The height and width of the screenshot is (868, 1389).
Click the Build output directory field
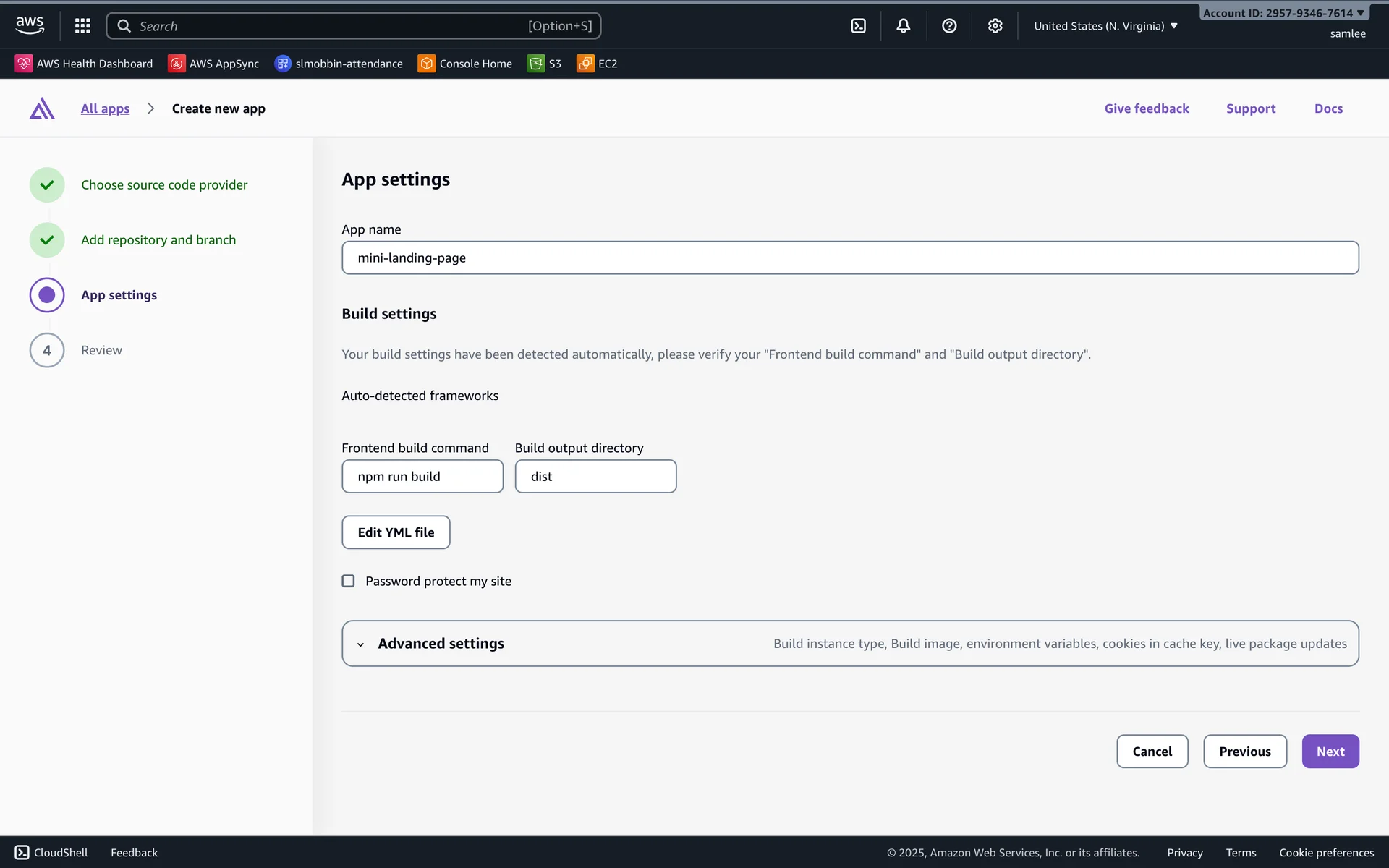click(x=595, y=476)
